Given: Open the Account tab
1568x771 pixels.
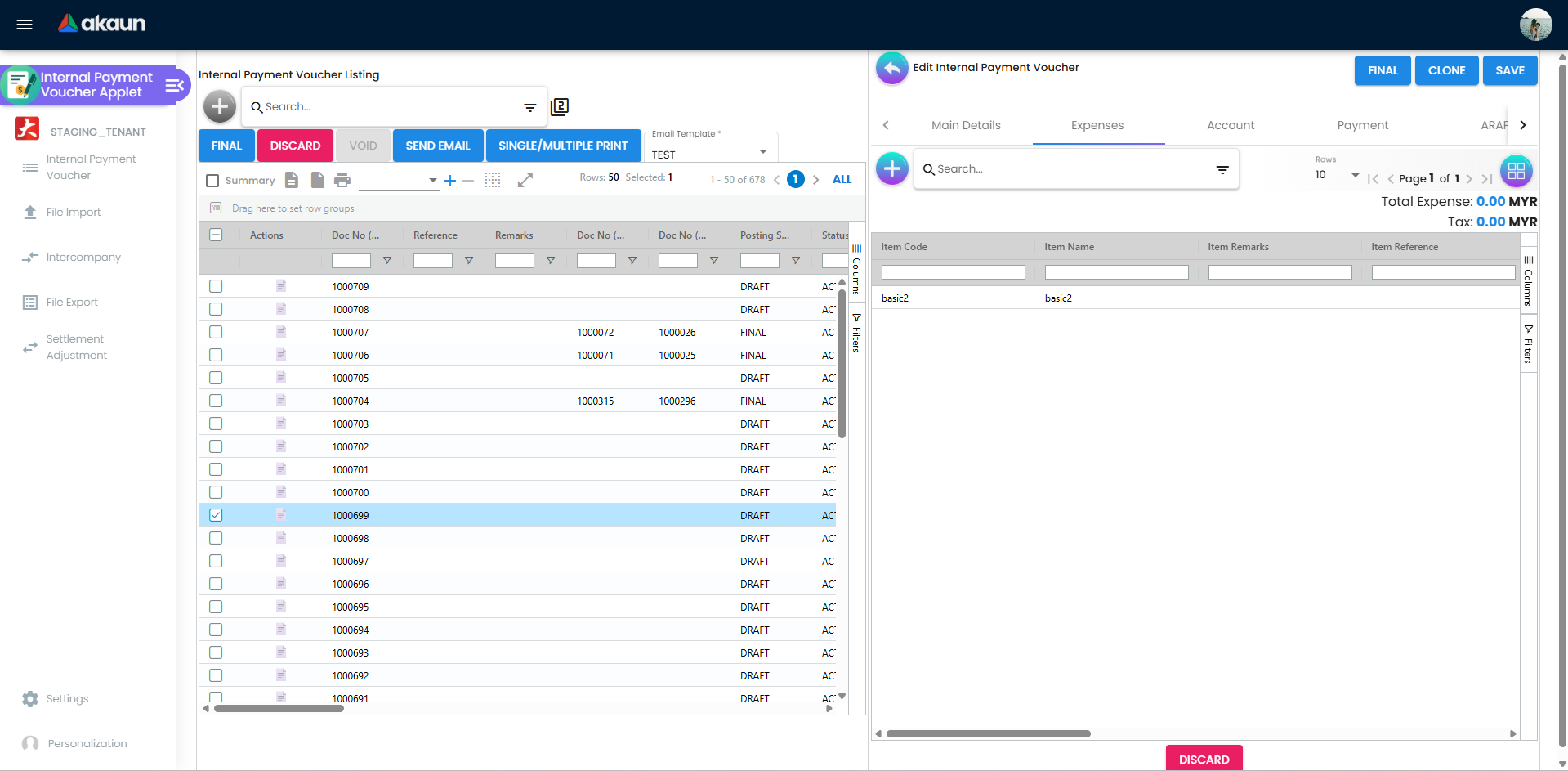Looking at the screenshot, I should point(1231,125).
